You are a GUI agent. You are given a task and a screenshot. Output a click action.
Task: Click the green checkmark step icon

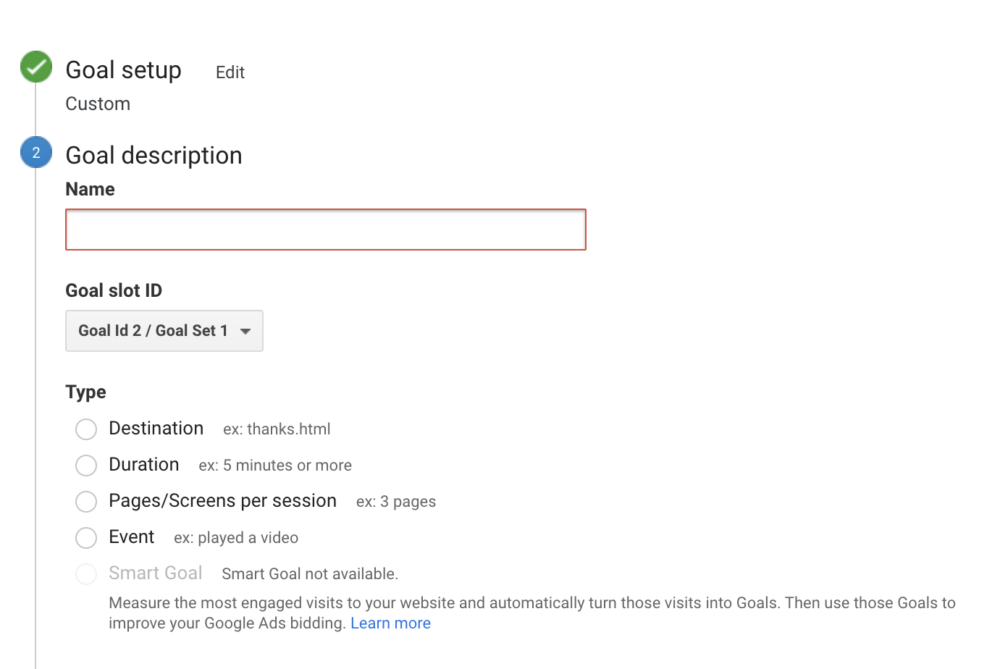(36, 69)
